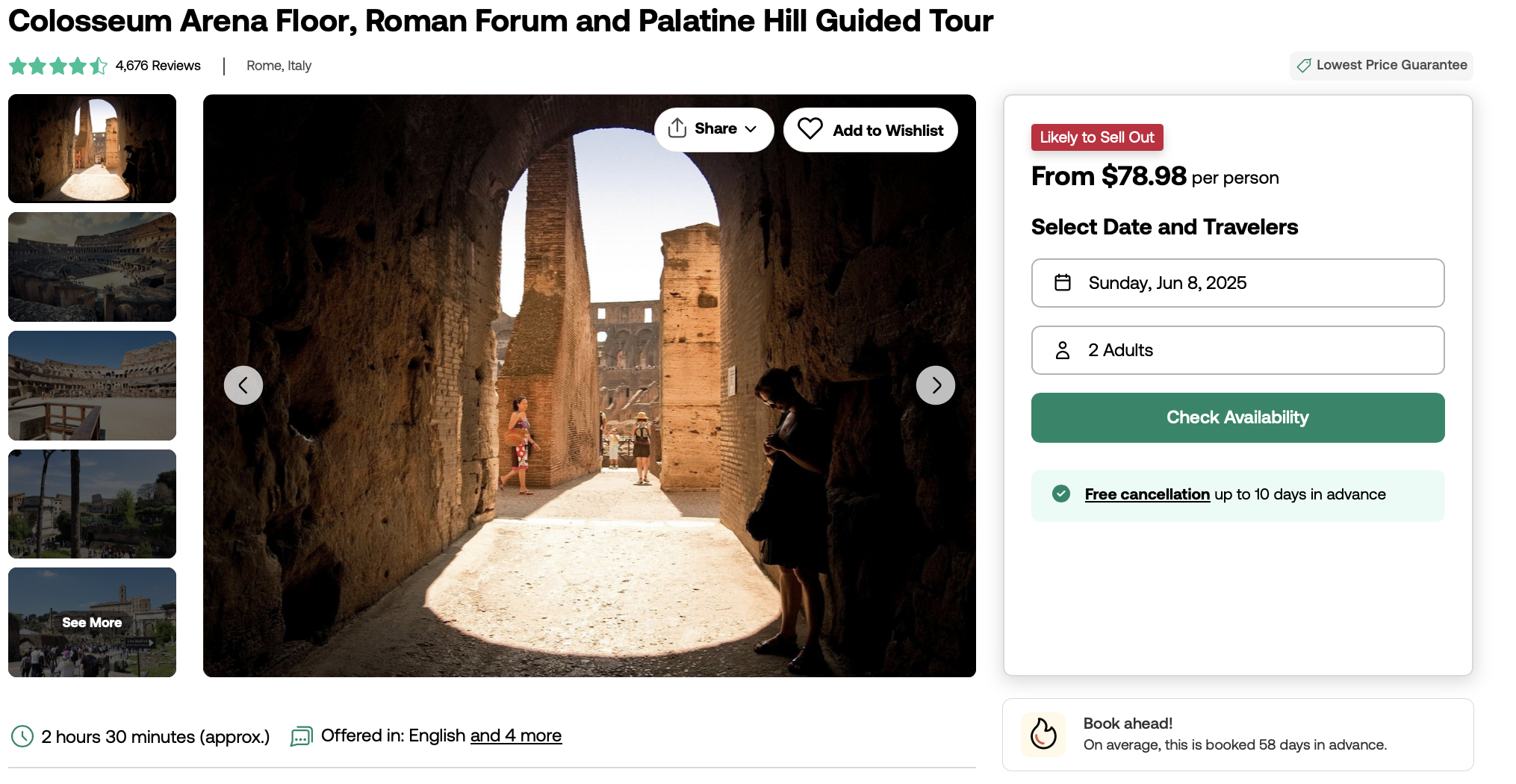Screen dimensions: 1516x784
Task: Click Check Availability button
Action: pos(1237,417)
